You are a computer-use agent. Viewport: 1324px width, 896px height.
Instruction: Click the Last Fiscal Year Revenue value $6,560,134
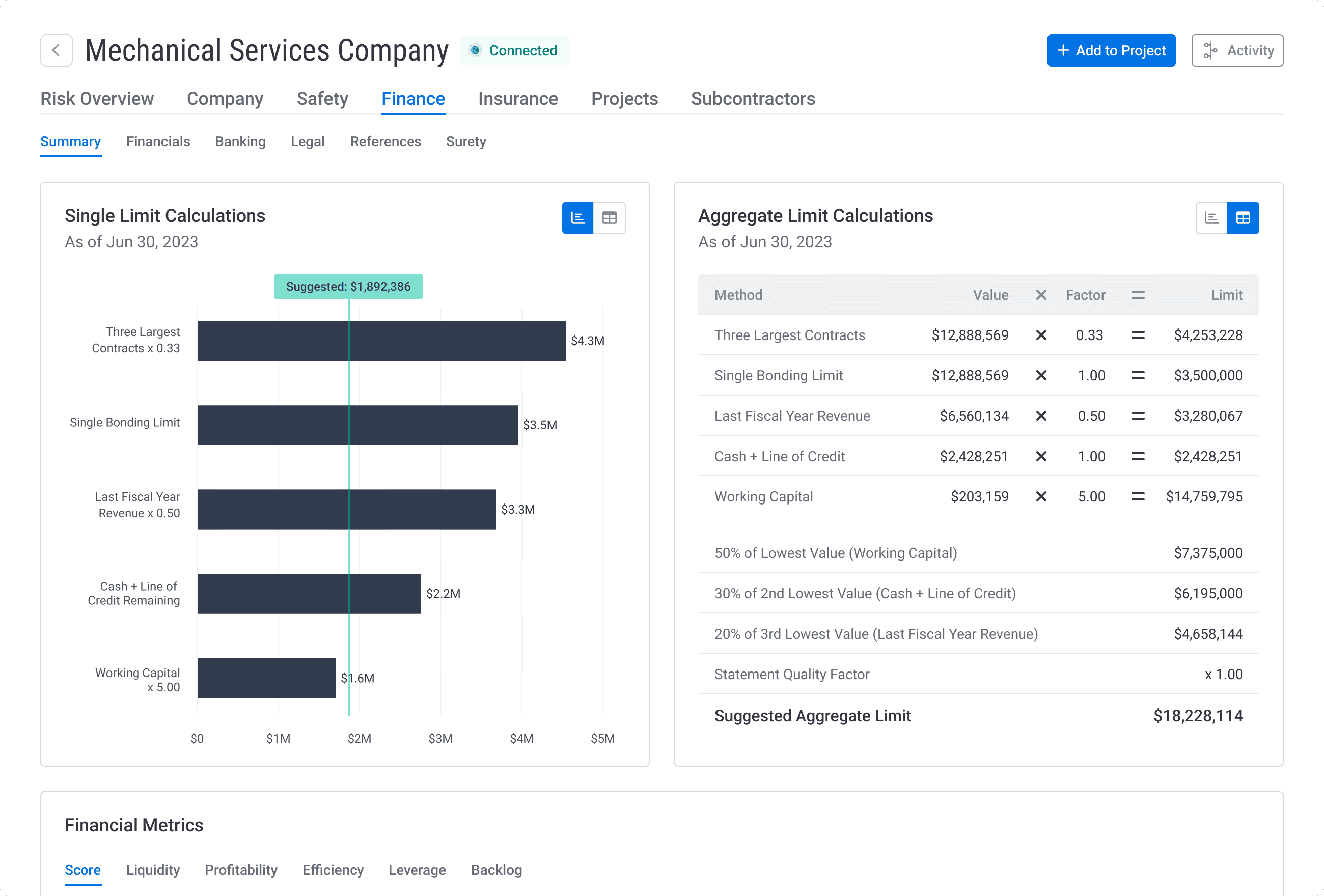click(974, 416)
